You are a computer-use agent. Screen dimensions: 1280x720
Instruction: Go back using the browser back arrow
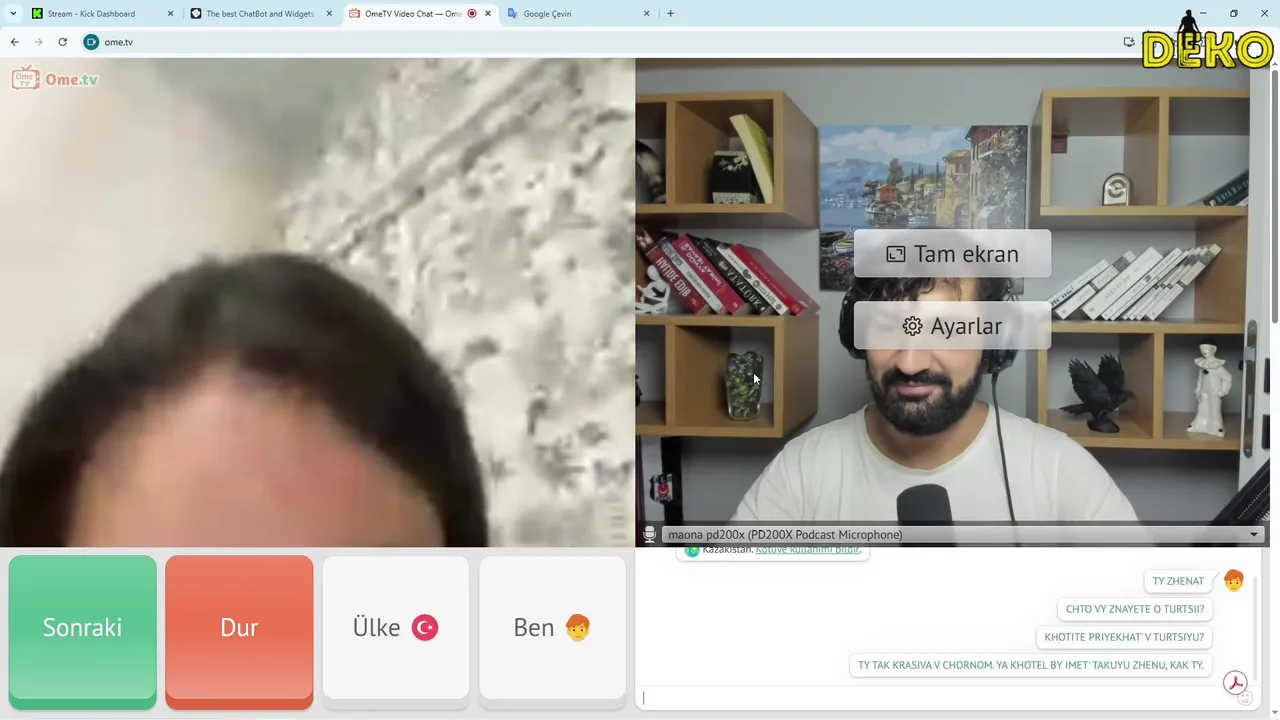click(14, 42)
